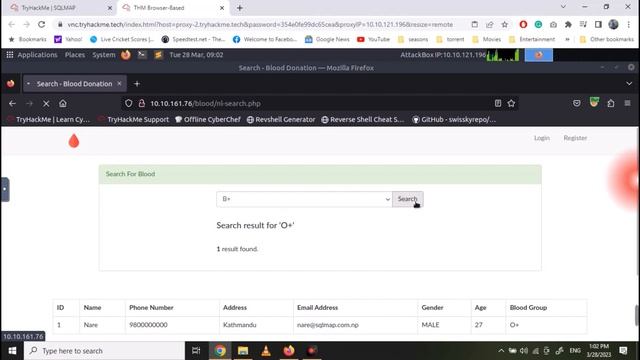Bookmark this Chrome page with star icon

[504, 24]
